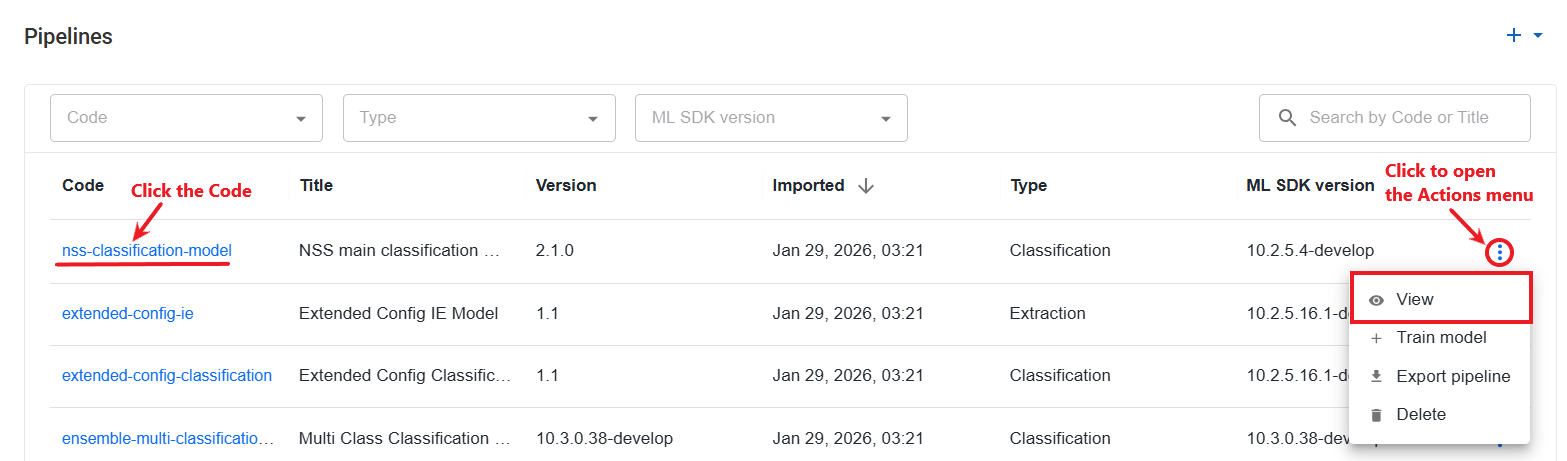Expand the Code filter dropdown
This screenshot has width=1567, height=461.
186,118
